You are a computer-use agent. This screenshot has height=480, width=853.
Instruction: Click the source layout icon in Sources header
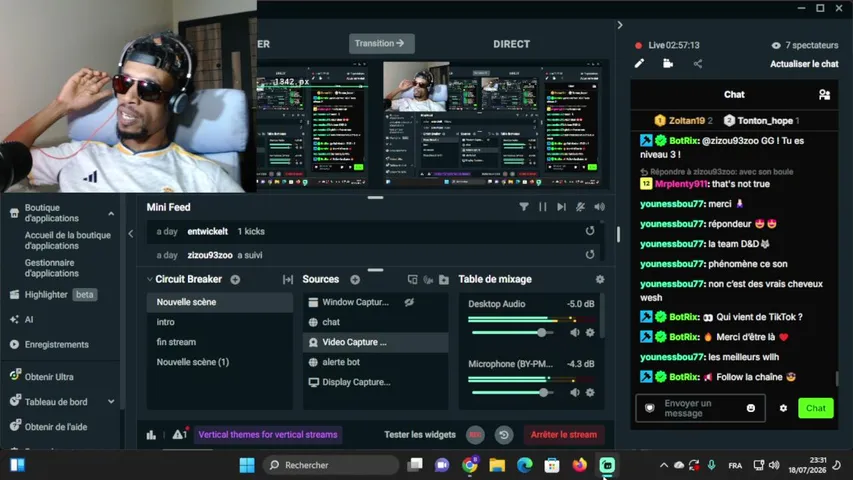(x=412, y=279)
